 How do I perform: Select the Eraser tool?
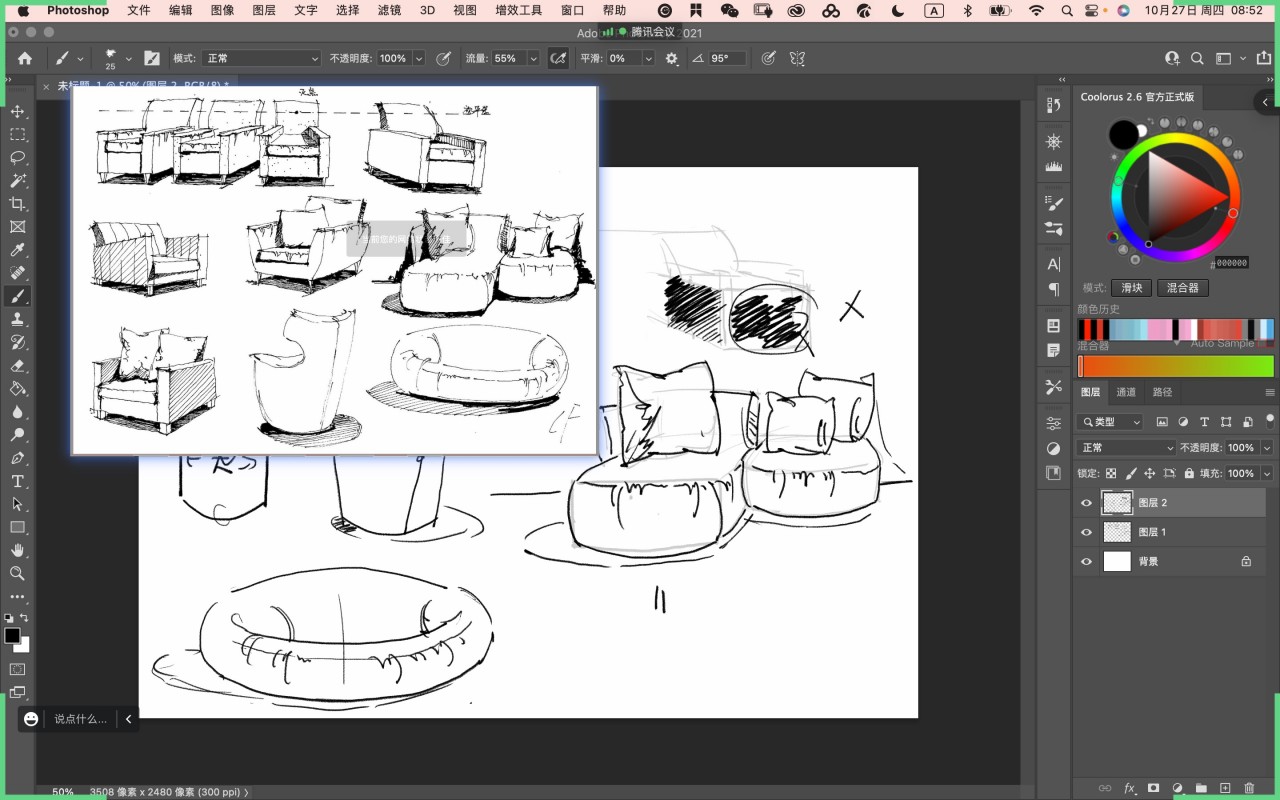(x=17, y=366)
